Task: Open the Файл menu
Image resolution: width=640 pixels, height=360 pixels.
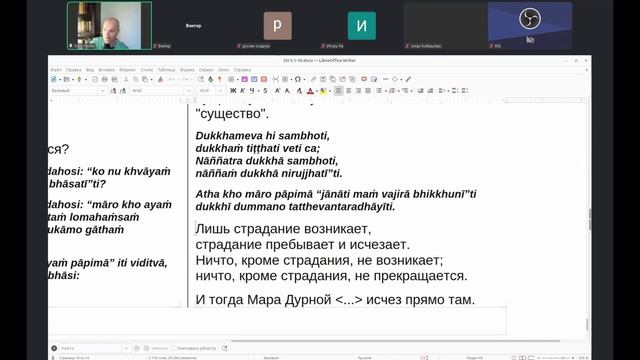Action: (x=56, y=70)
